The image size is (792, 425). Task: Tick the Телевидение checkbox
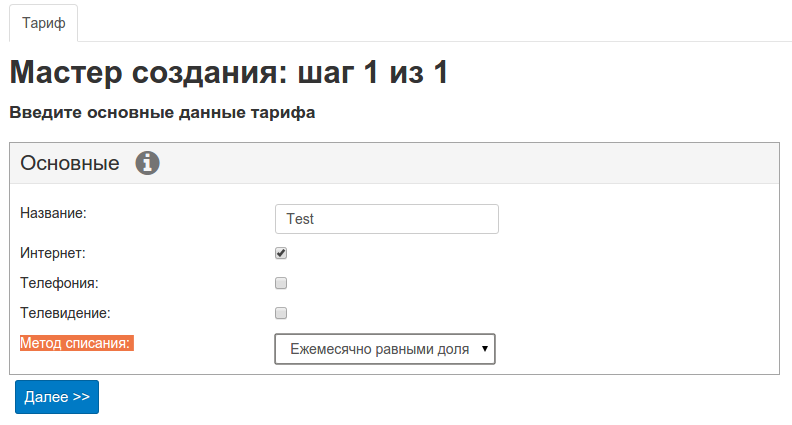pyautogui.click(x=281, y=313)
